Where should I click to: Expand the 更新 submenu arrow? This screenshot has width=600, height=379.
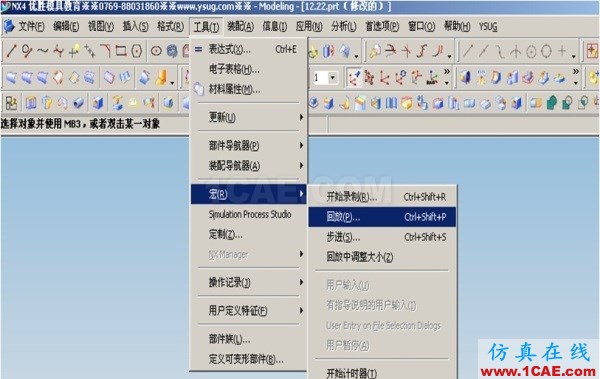click(301, 117)
